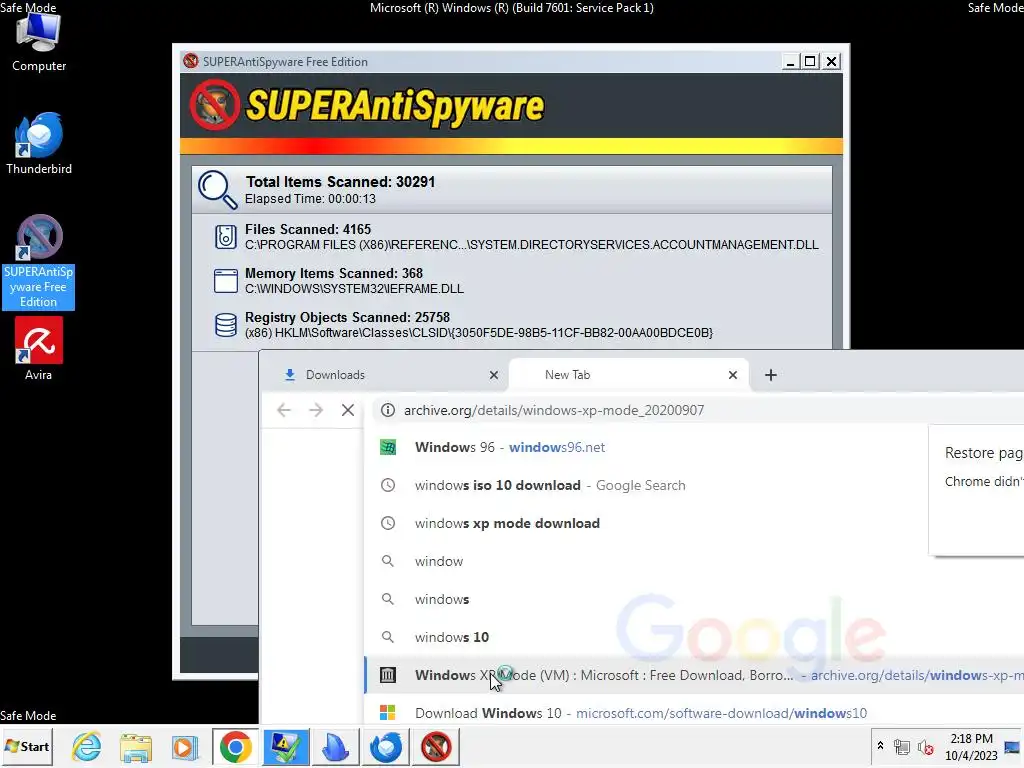1024x768 pixels.
Task: Click the window icon beside Memory Items Scanned
Action: point(226,281)
